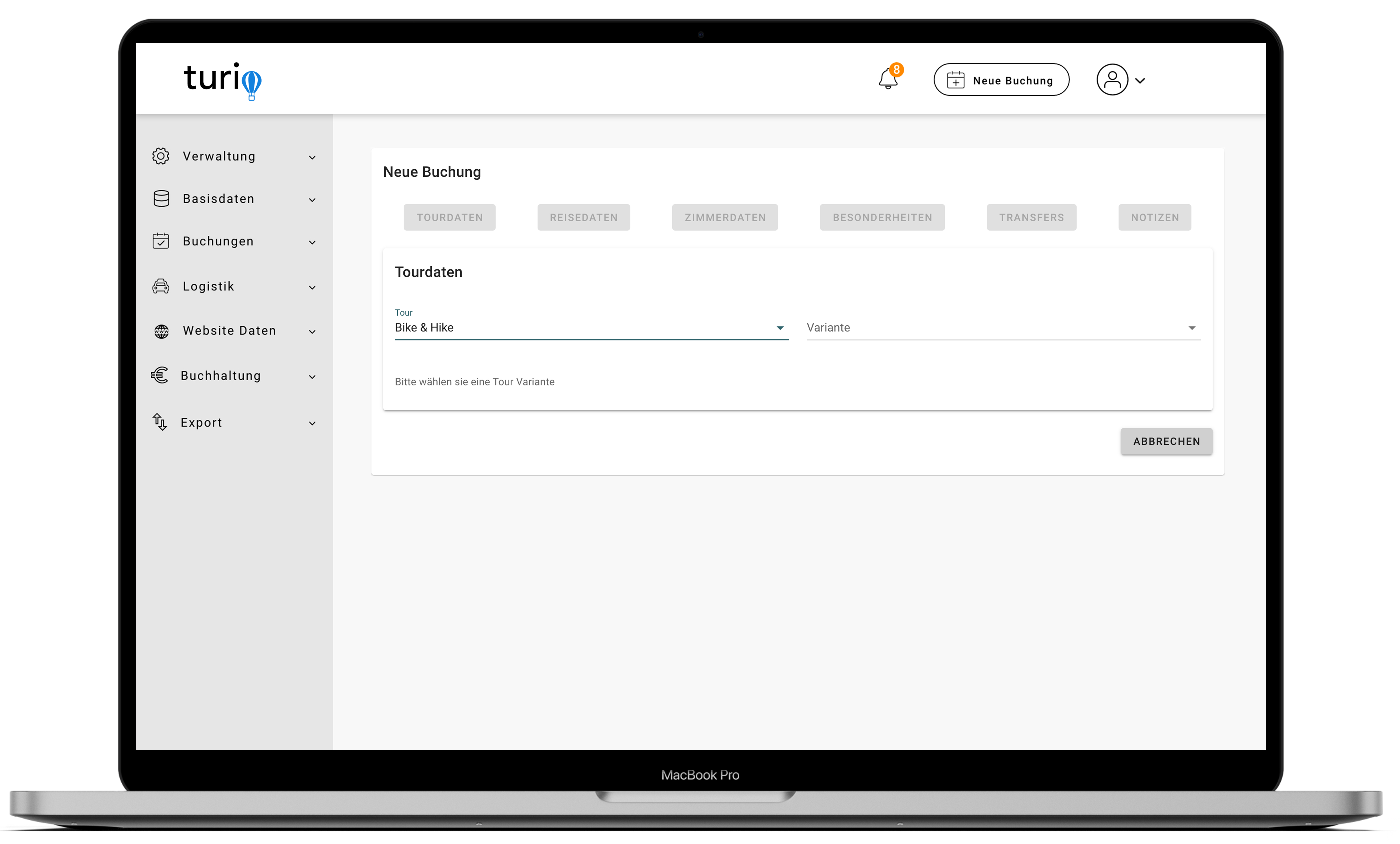Click the Logistik car icon

click(x=161, y=286)
